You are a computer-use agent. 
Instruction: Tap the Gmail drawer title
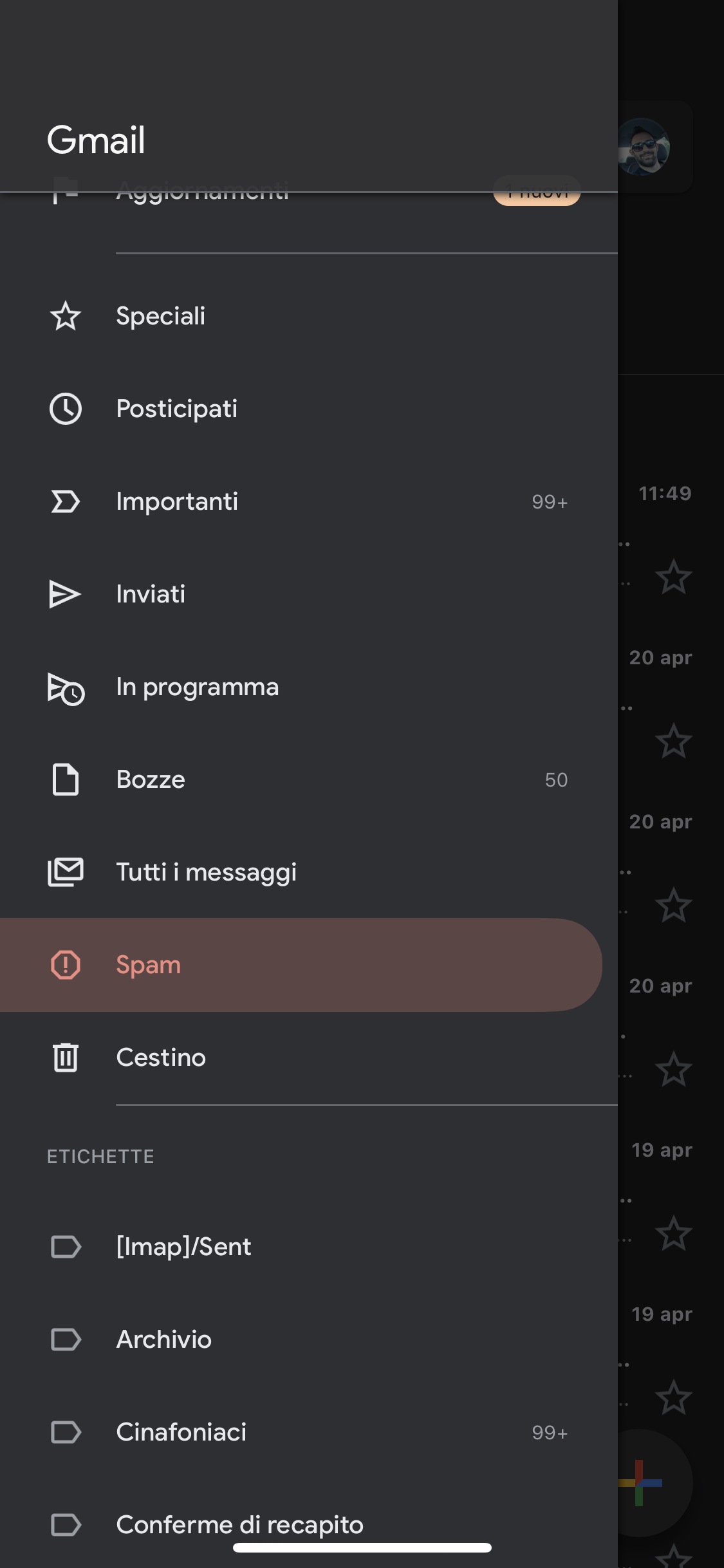click(x=96, y=140)
